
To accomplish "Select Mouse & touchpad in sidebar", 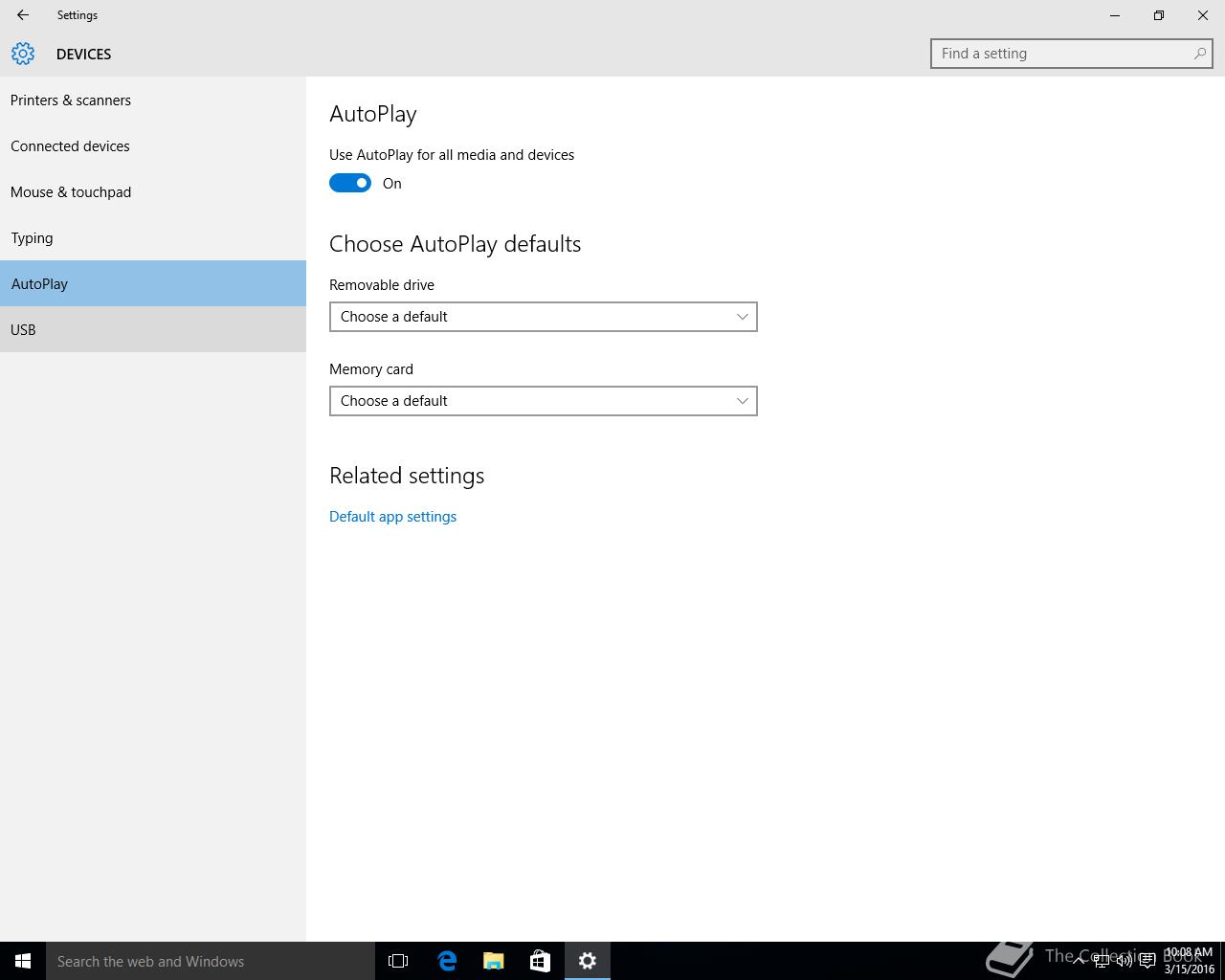I will point(71,192).
